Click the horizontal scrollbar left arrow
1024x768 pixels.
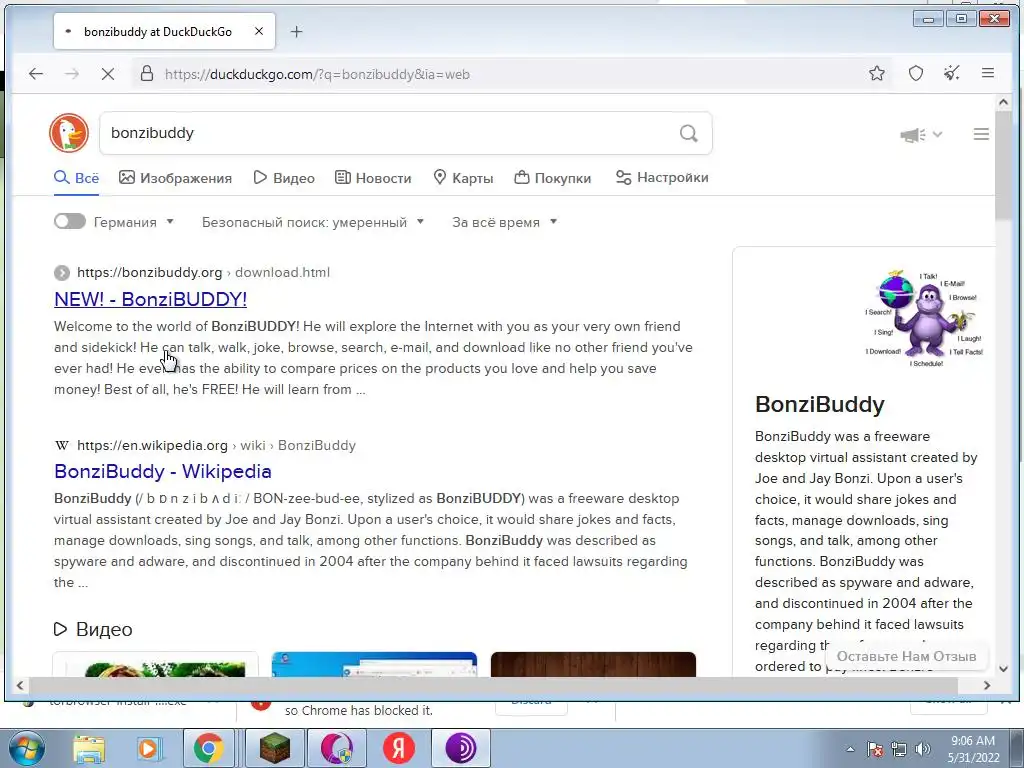click(20, 685)
